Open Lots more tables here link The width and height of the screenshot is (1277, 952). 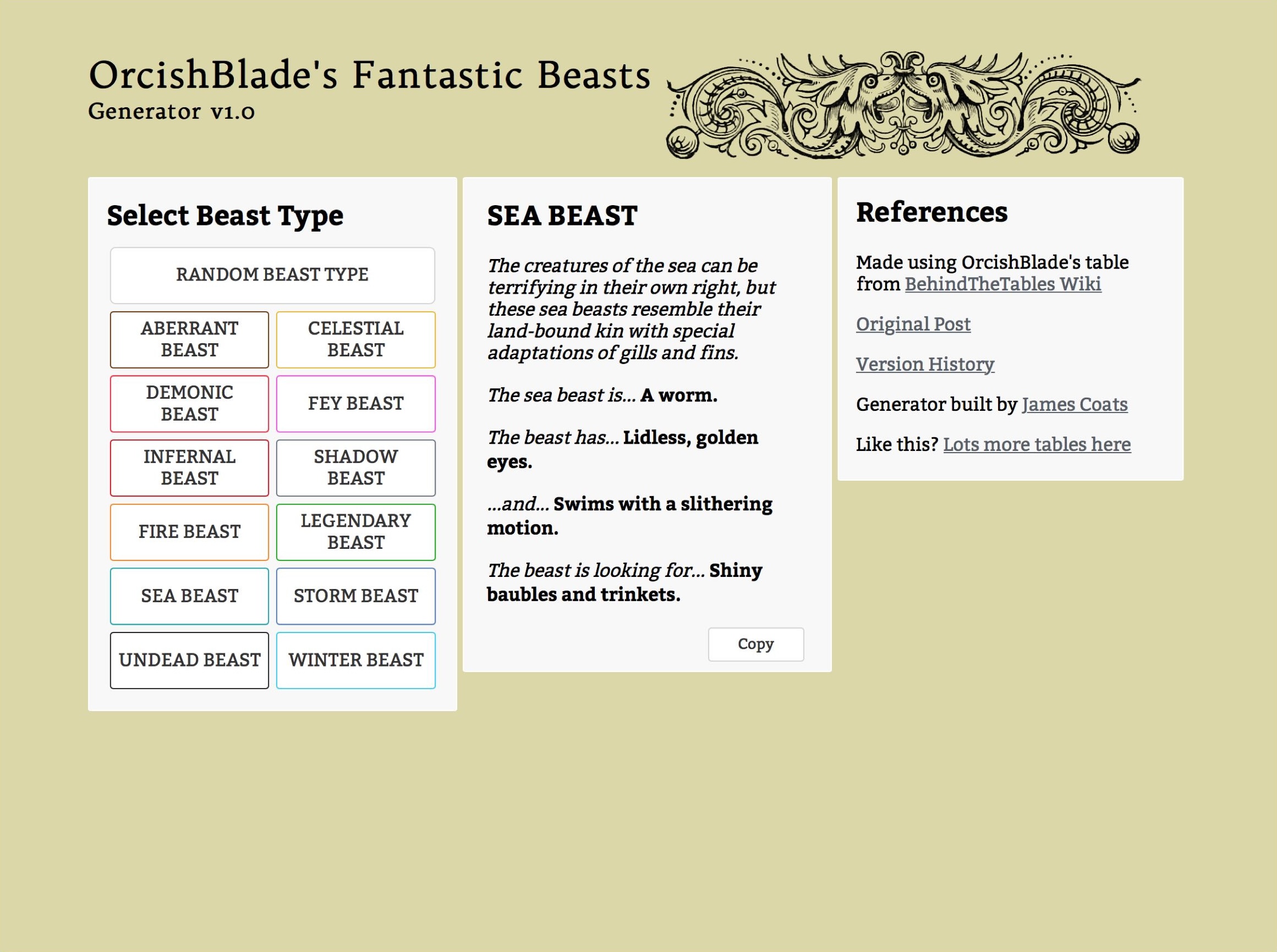[1037, 445]
